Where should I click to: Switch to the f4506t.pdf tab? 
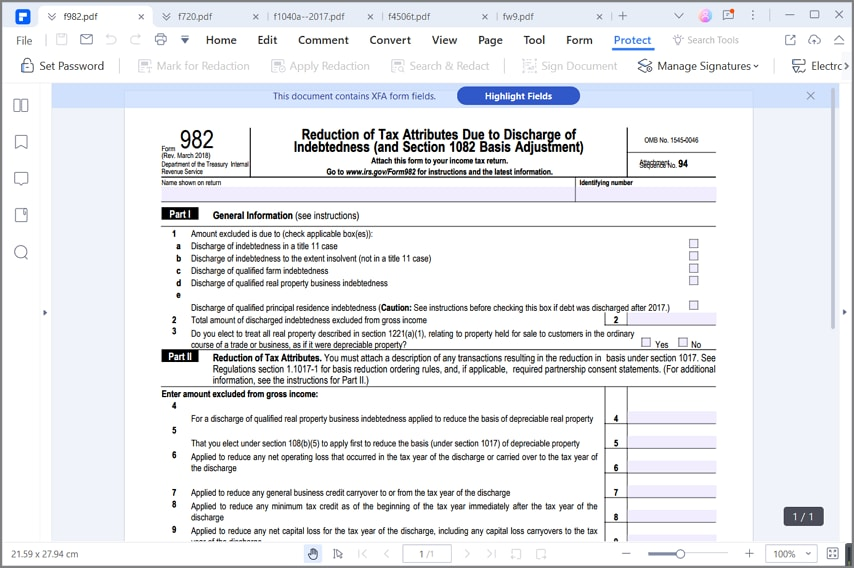pos(433,16)
